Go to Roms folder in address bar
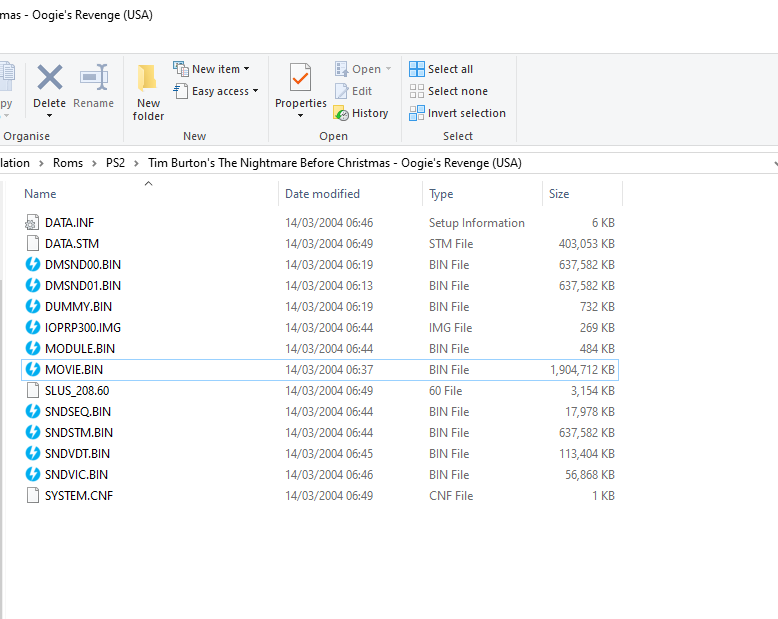Image resolution: width=778 pixels, height=619 pixels. point(68,162)
